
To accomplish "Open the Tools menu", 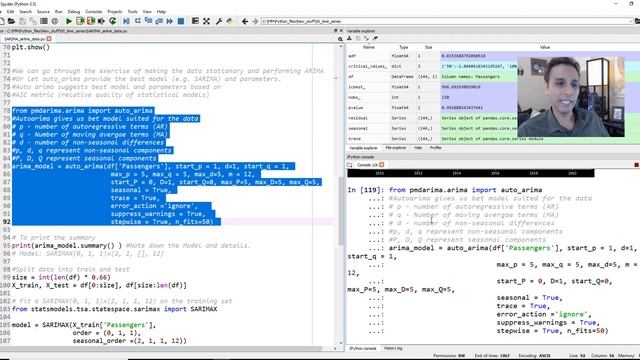I will pos(132,12).
